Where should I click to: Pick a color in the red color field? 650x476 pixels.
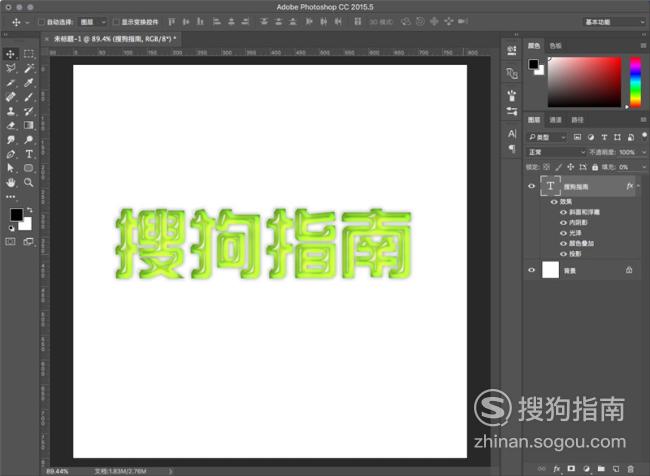[585, 83]
